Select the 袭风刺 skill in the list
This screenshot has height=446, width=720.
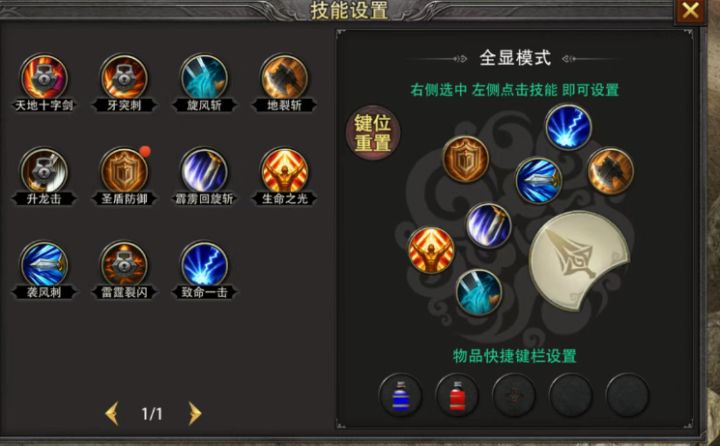pyautogui.click(x=44, y=265)
